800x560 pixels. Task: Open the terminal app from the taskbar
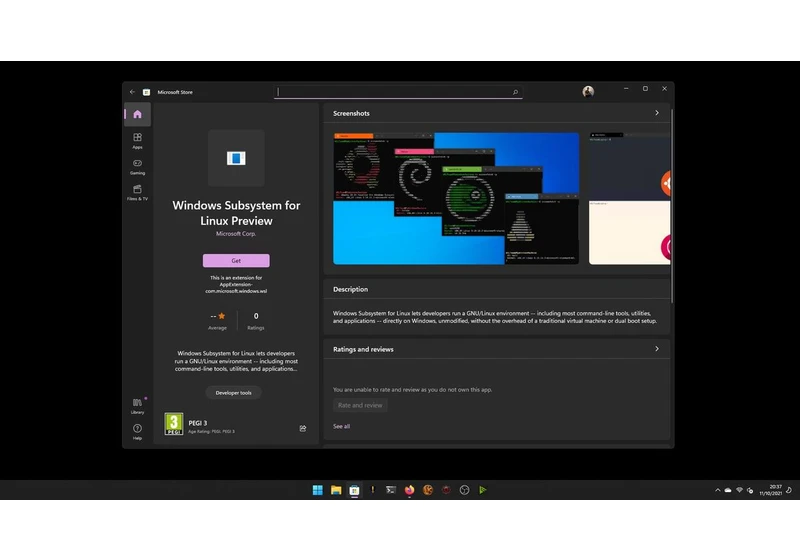coord(391,490)
